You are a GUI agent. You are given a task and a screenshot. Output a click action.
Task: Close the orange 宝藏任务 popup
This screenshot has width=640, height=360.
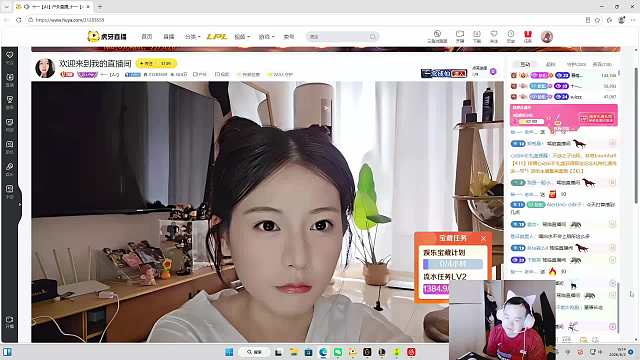coord(483,238)
